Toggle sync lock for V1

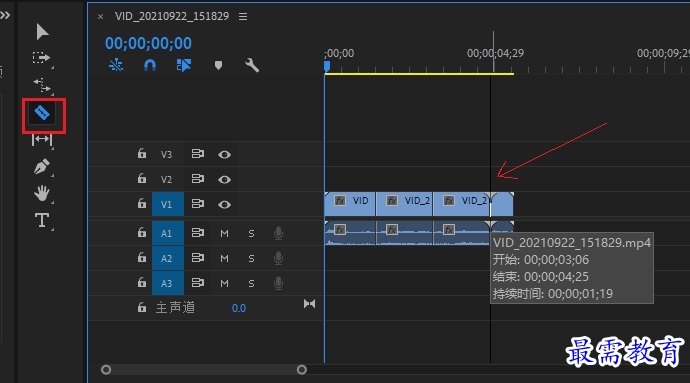[x=198, y=204]
